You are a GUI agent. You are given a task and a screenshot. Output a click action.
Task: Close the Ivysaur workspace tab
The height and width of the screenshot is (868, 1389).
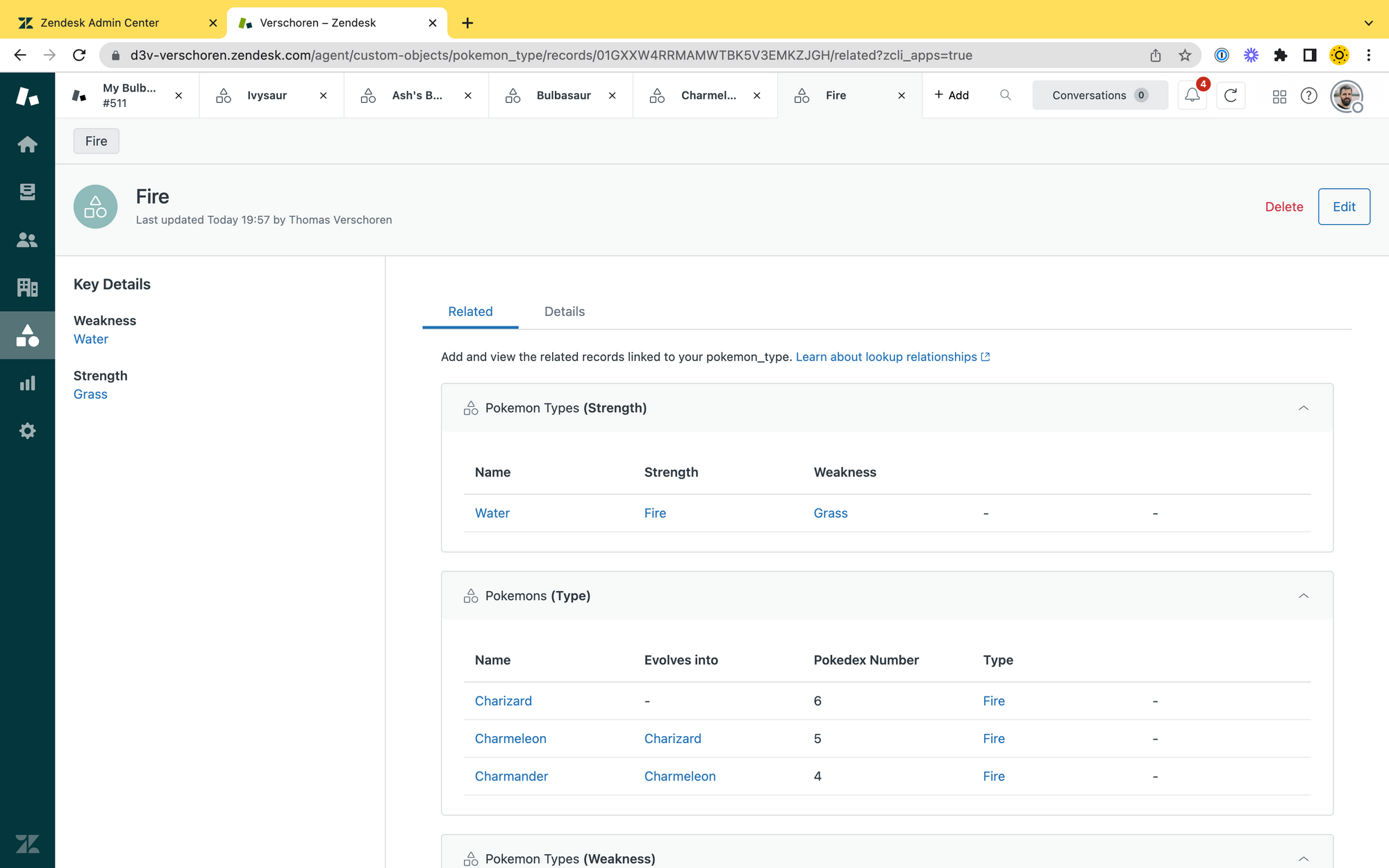(323, 96)
